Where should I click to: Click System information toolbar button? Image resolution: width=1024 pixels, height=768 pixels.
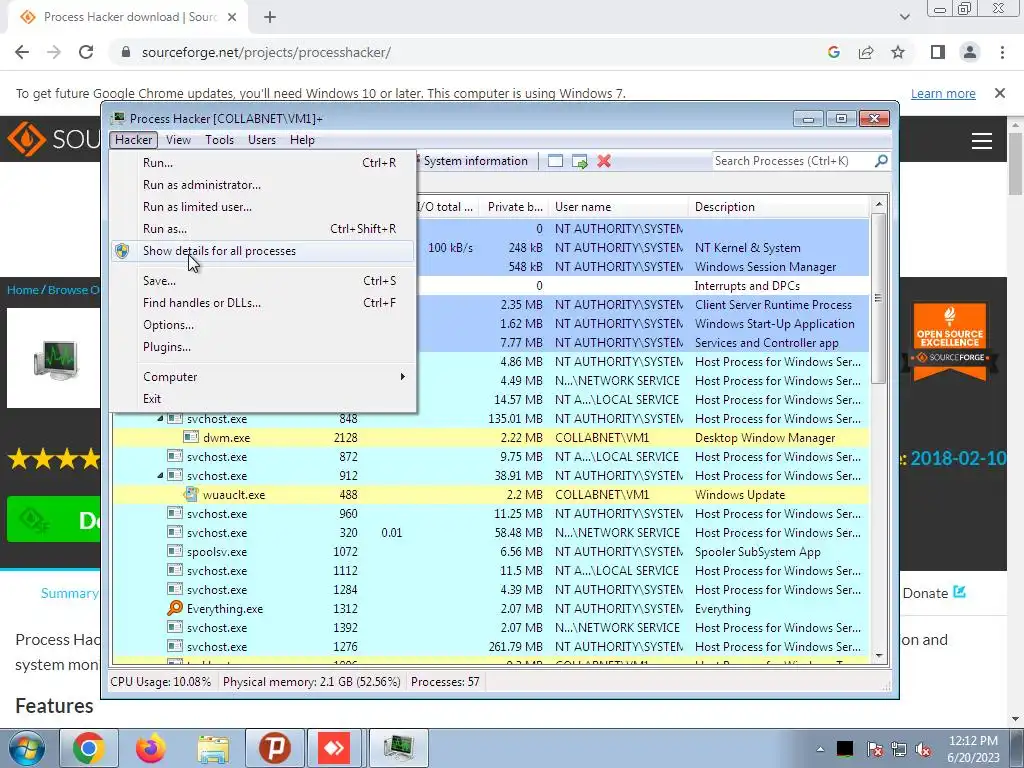point(474,161)
